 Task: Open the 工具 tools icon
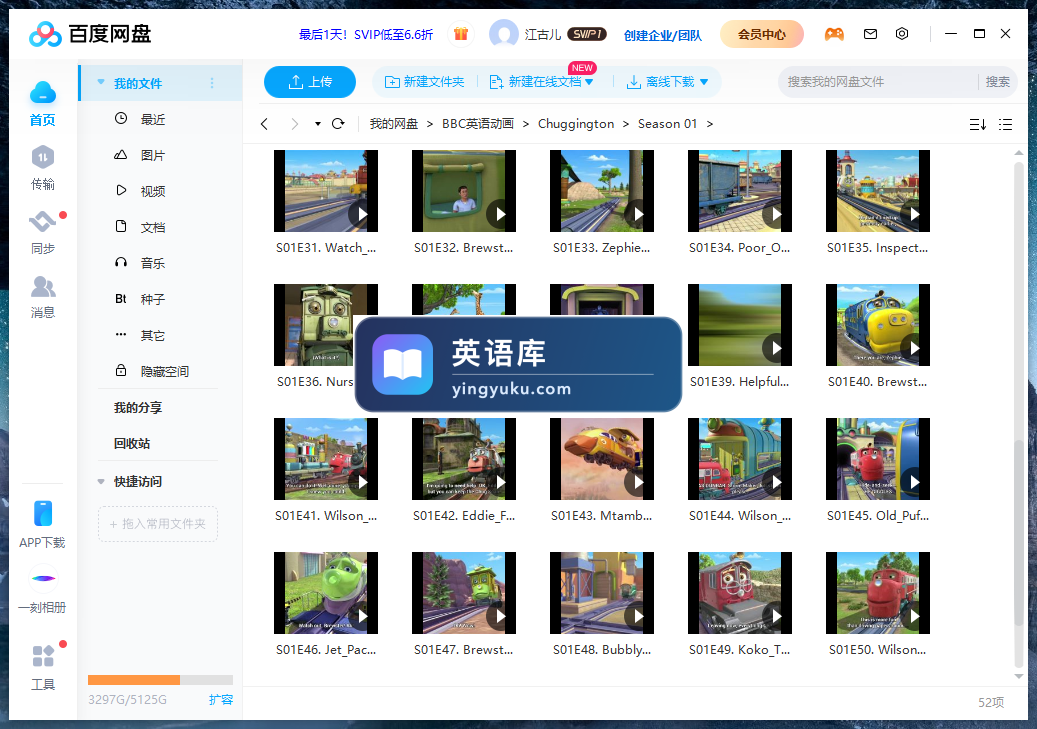point(43,656)
